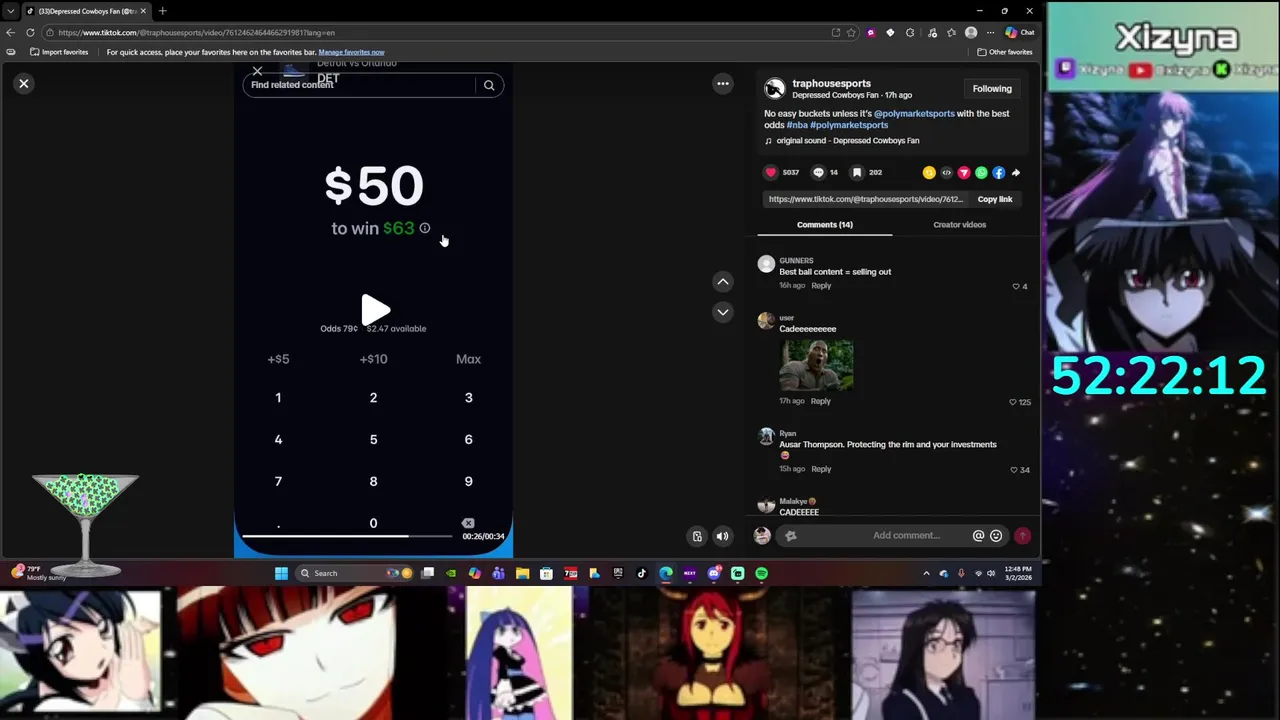The image size is (1280, 720).
Task: Open Discord from the taskbar
Action: point(714,573)
